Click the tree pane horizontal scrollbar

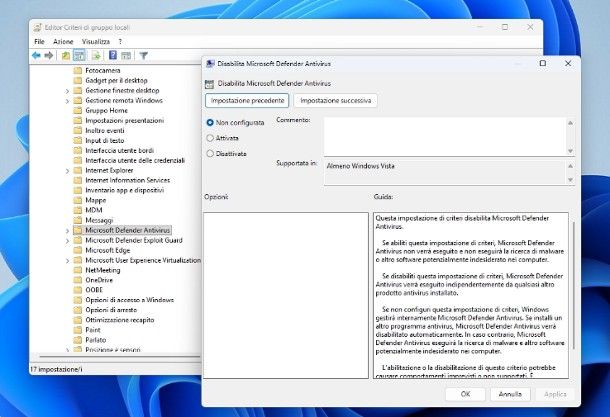tap(120, 356)
